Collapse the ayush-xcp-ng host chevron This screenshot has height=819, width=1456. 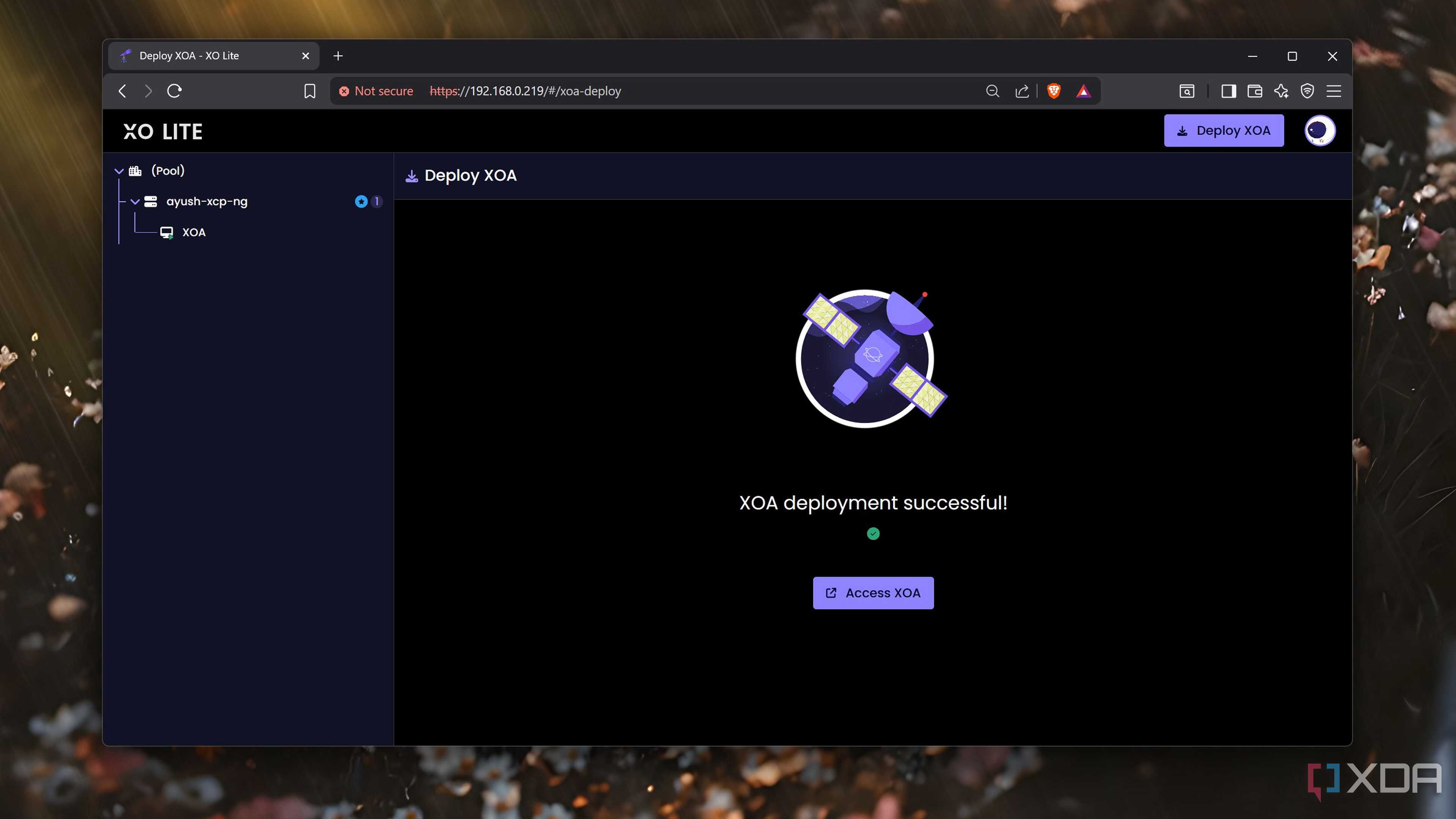tap(135, 201)
